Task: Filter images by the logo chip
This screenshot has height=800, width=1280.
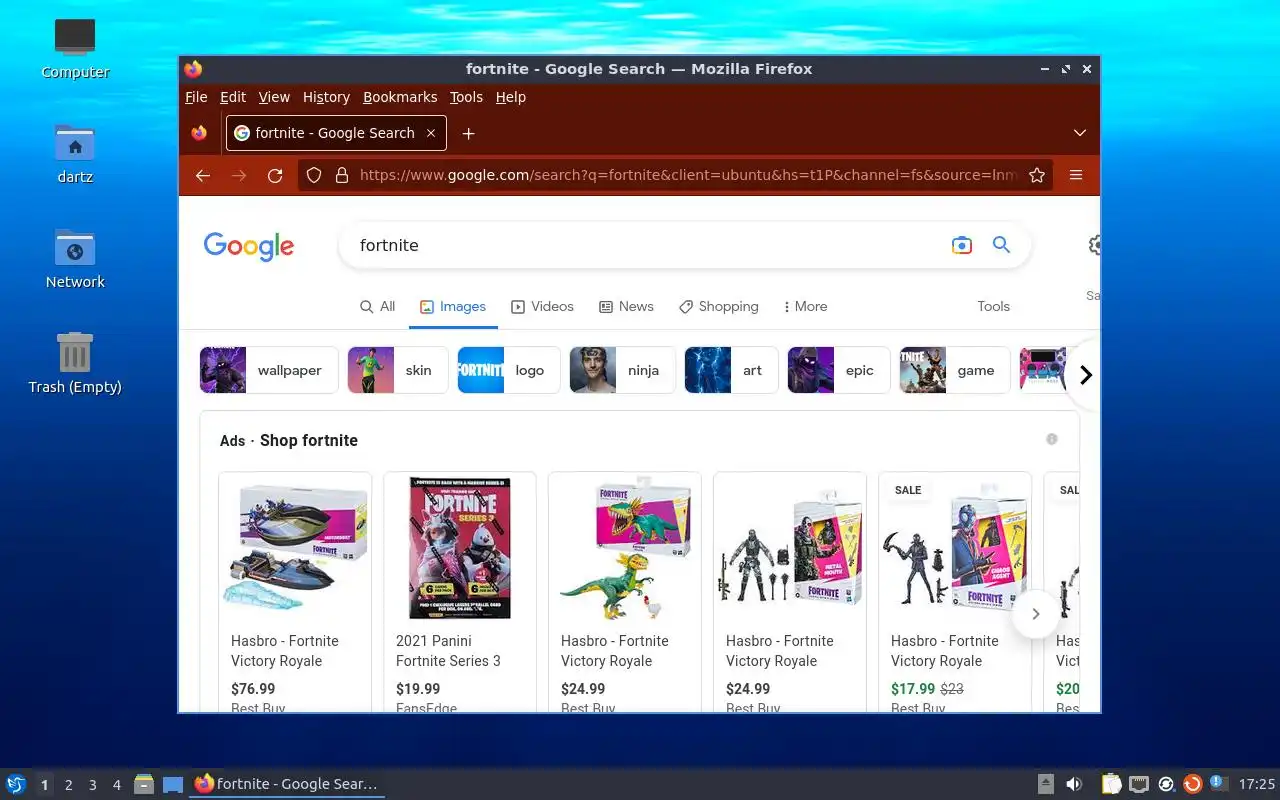Action: (508, 370)
